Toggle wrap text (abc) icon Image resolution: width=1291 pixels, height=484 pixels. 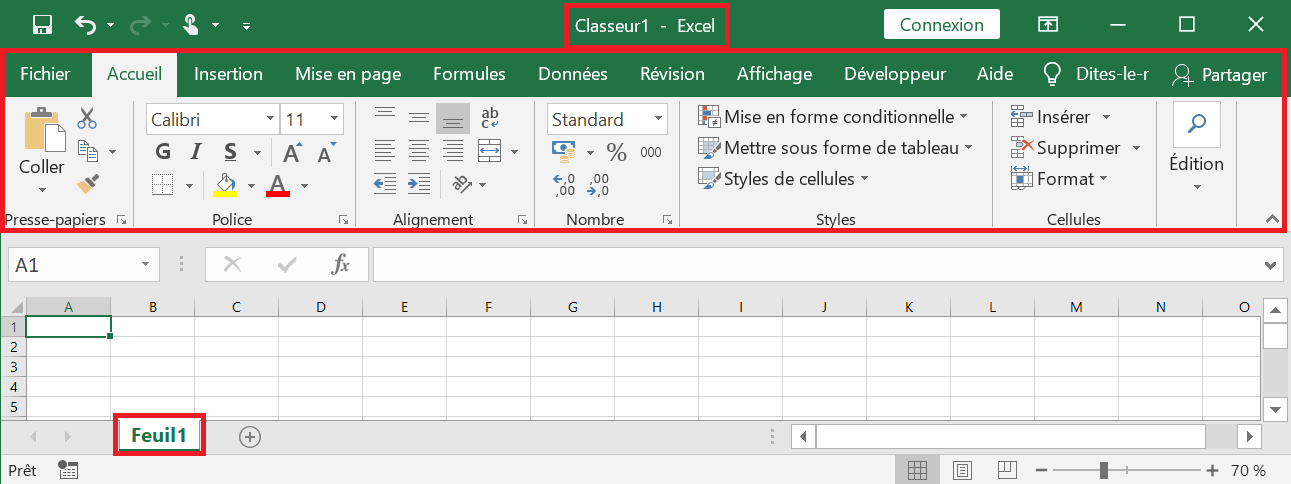(x=490, y=119)
